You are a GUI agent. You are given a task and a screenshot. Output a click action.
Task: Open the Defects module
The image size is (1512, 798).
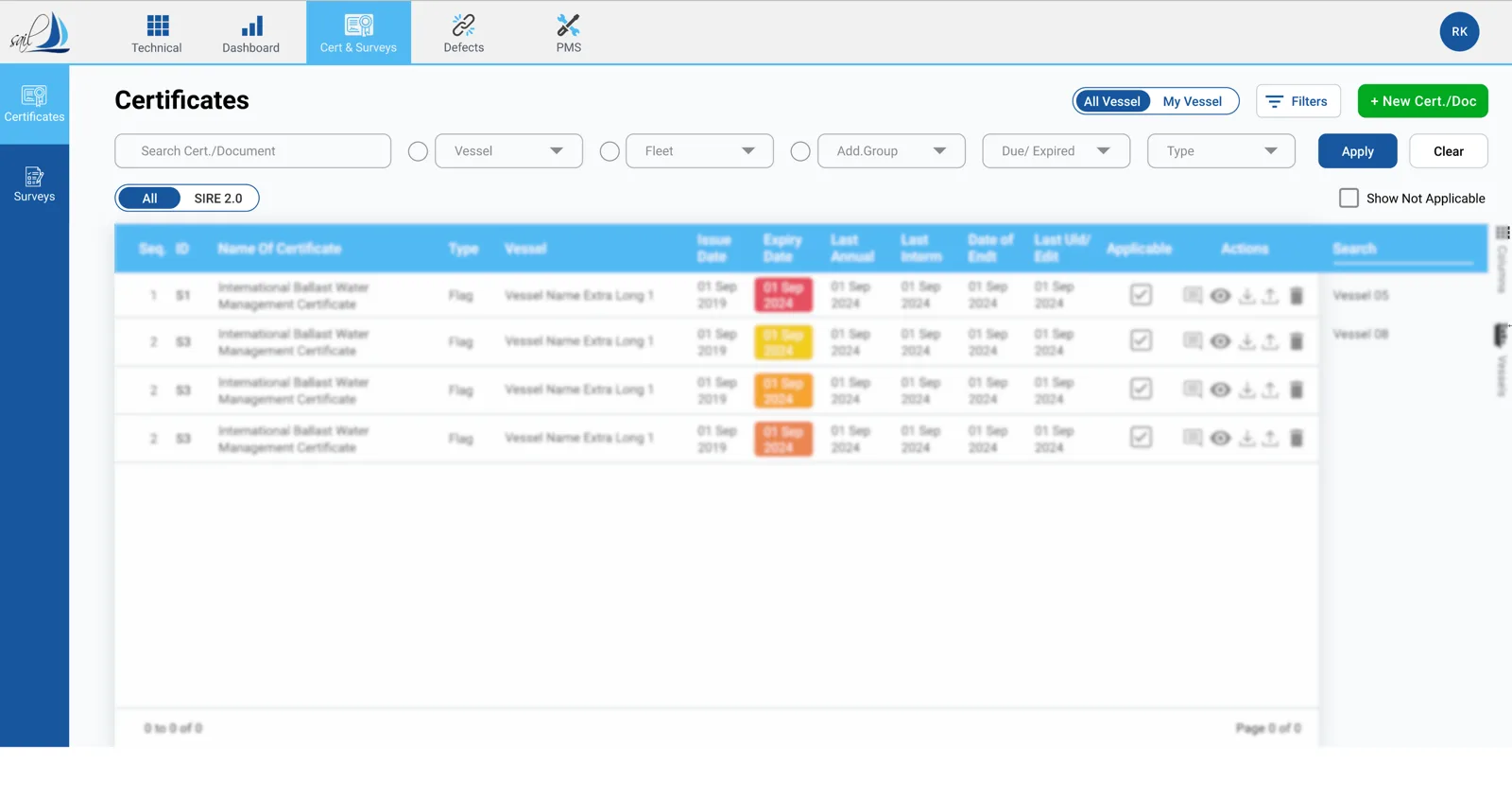[464, 33]
